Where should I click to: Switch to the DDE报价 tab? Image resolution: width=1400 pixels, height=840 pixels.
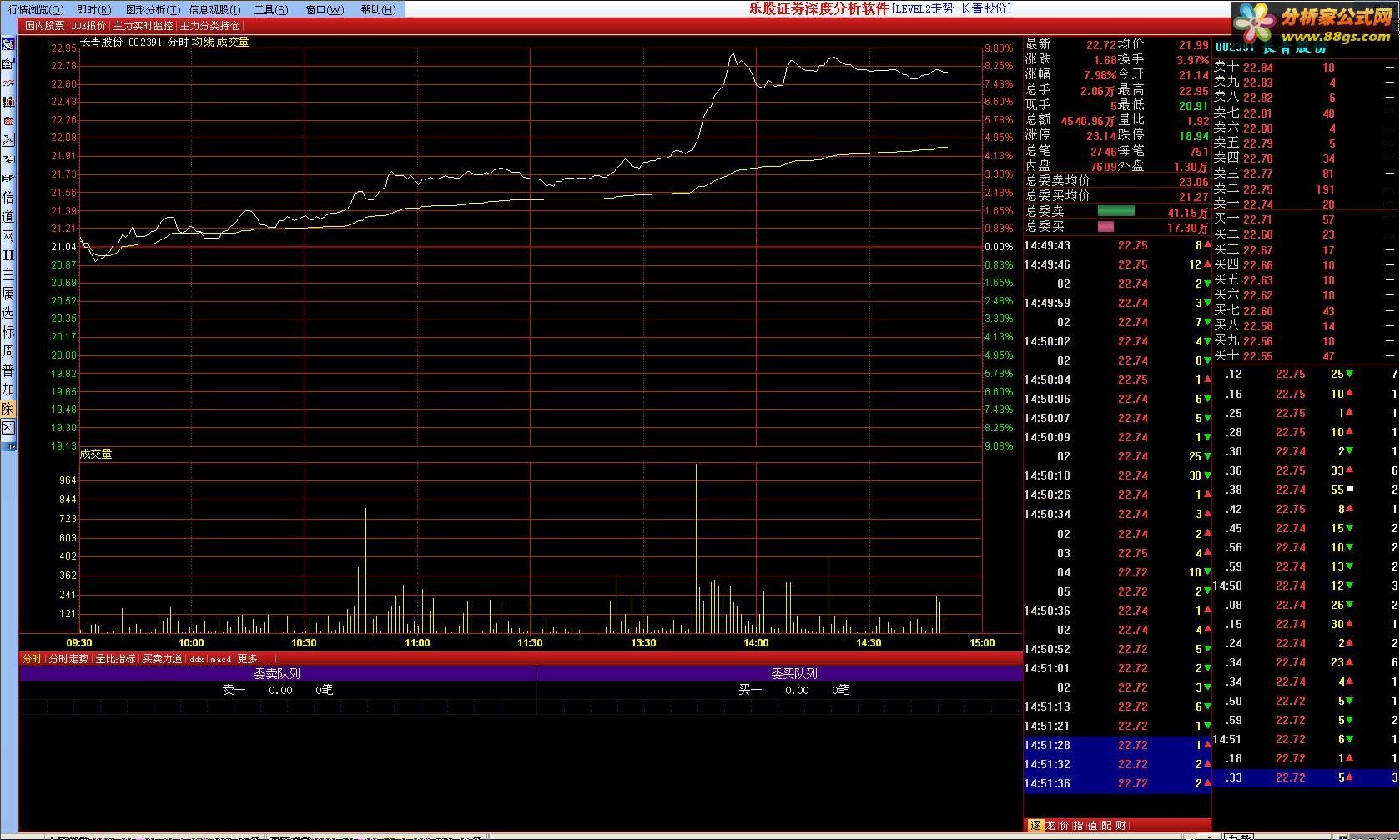(88, 26)
